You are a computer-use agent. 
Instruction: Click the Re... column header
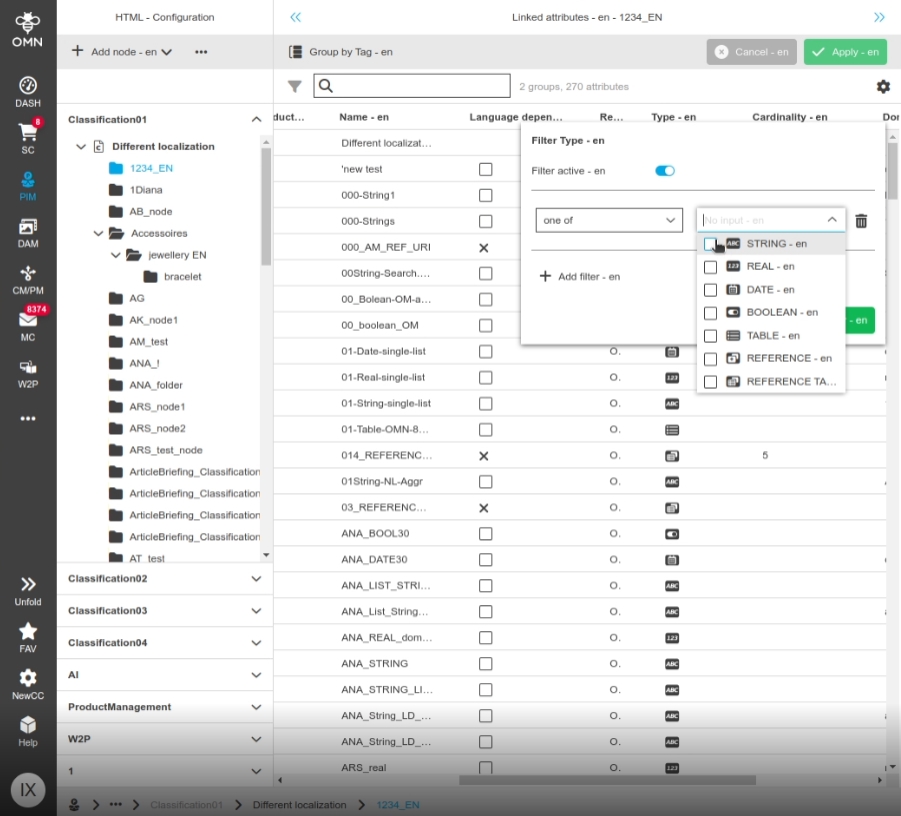click(x=611, y=117)
